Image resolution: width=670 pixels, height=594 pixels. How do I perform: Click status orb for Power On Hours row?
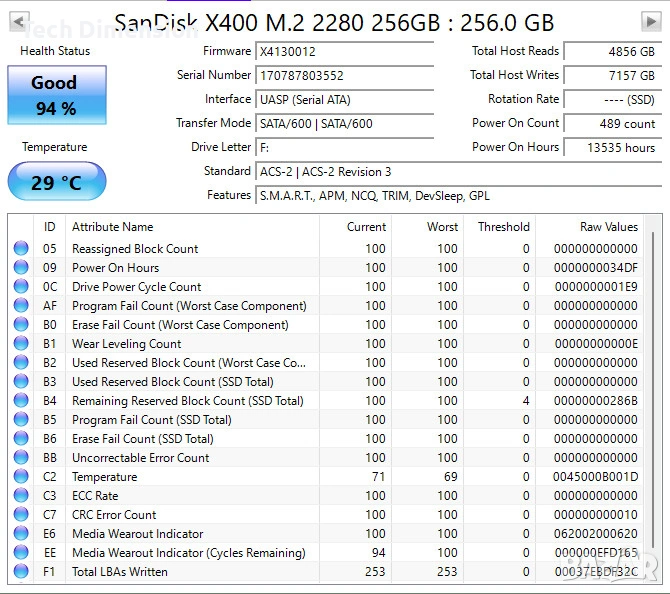pyautogui.click(x=21, y=268)
